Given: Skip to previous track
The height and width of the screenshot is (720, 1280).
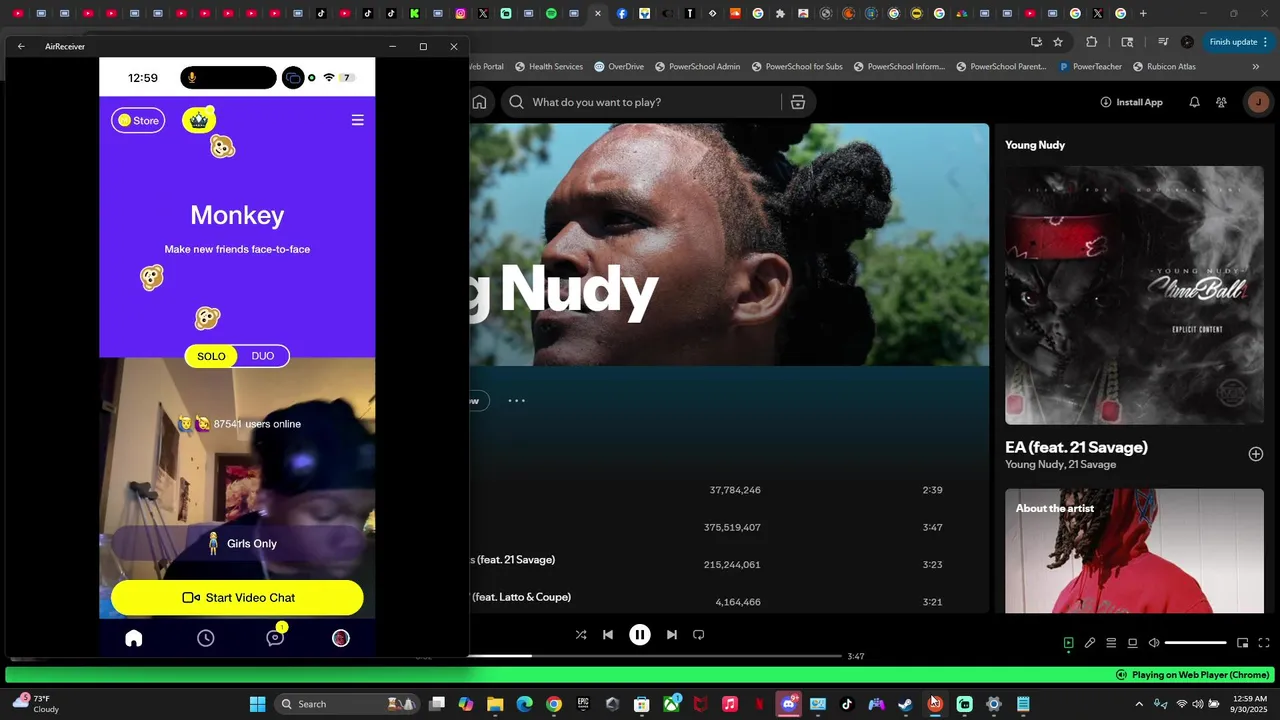Looking at the screenshot, I should pos(608,635).
